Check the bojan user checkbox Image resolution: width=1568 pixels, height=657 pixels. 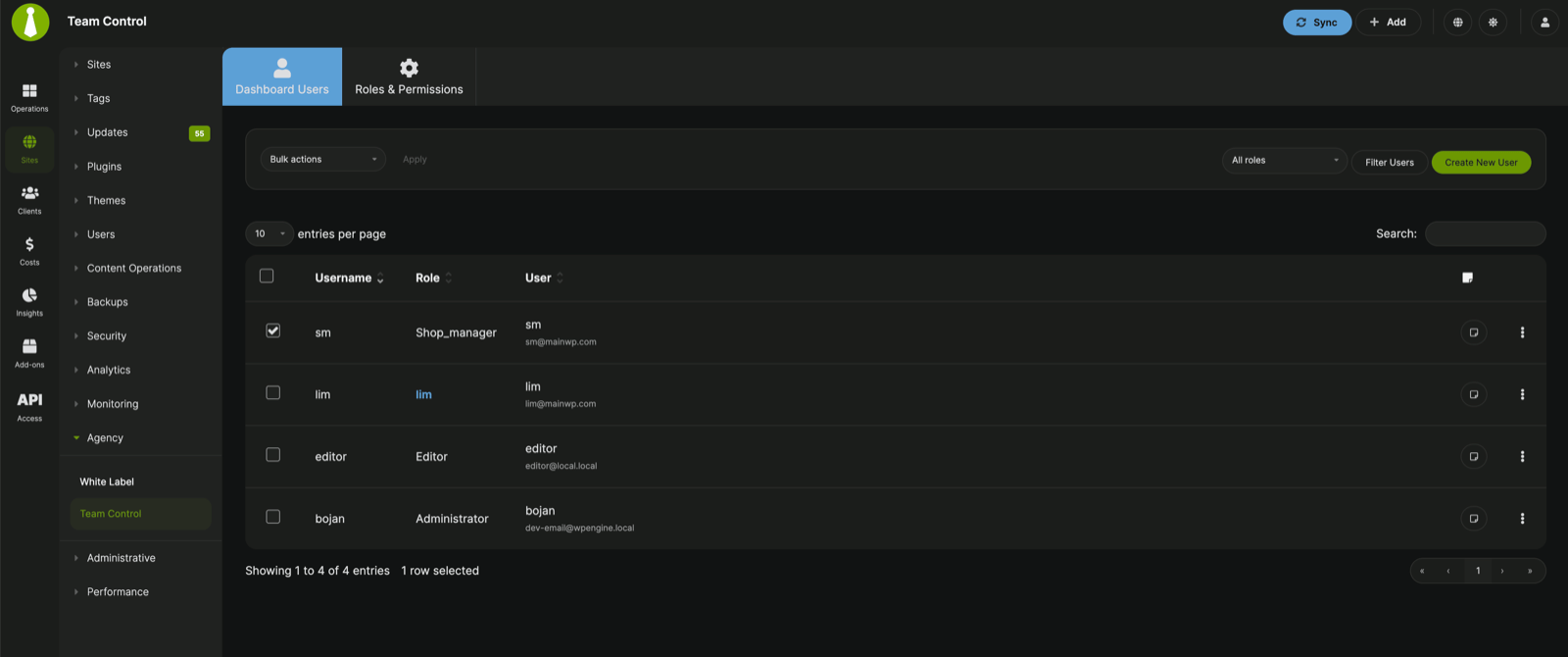[x=273, y=517]
